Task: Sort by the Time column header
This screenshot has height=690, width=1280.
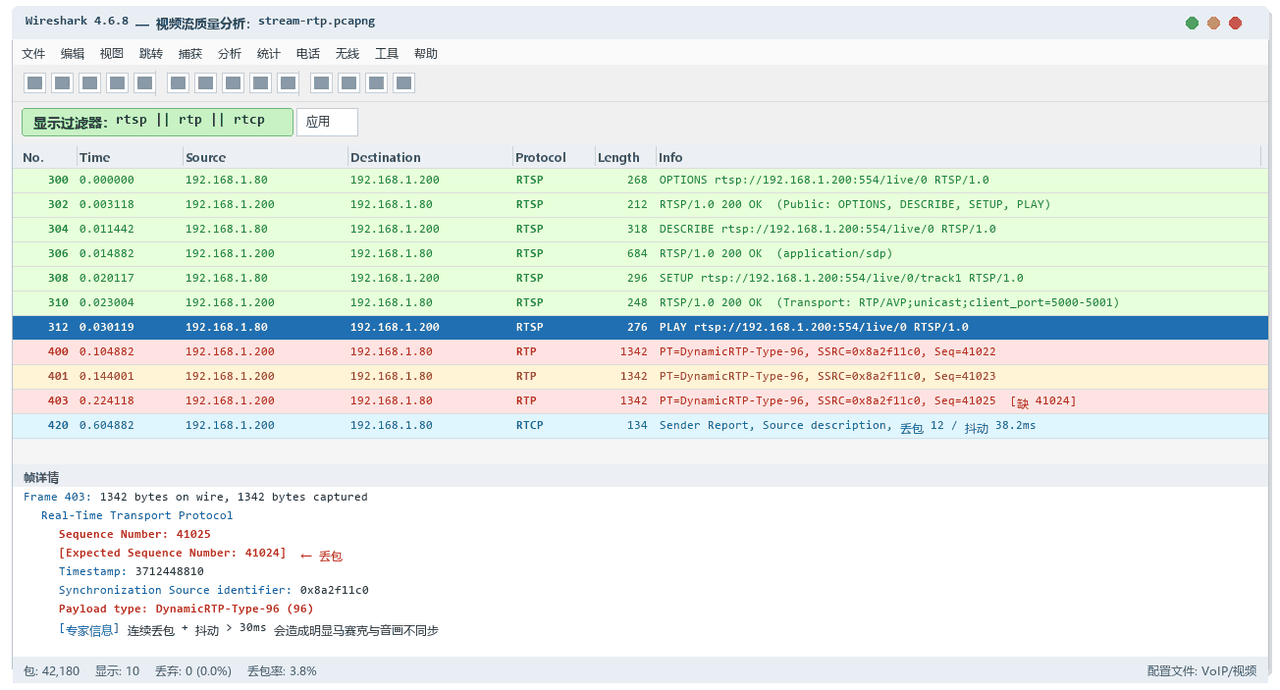Action: [x=130, y=157]
